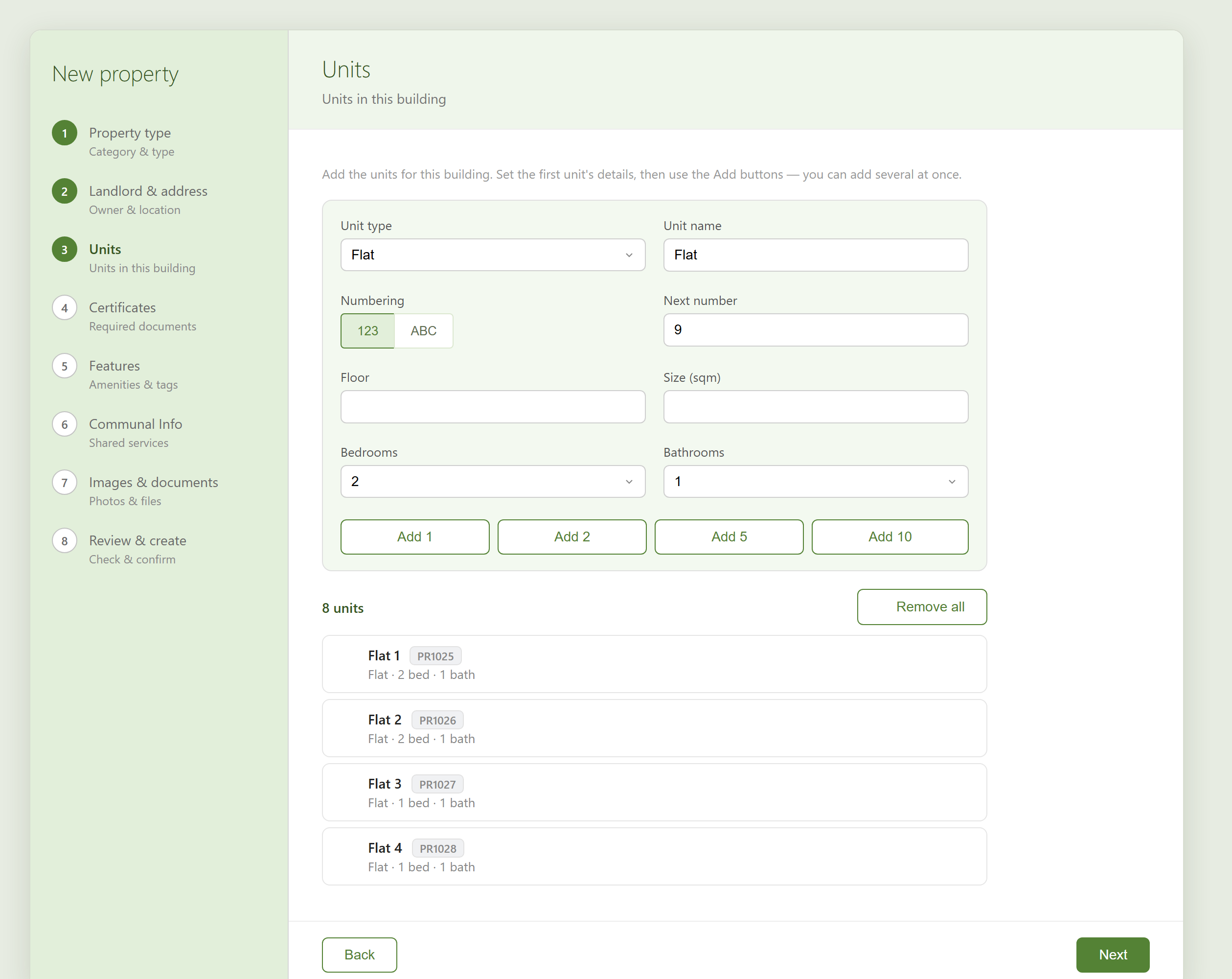1232x979 pixels.
Task: Click the Next number field
Action: click(x=816, y=330)
